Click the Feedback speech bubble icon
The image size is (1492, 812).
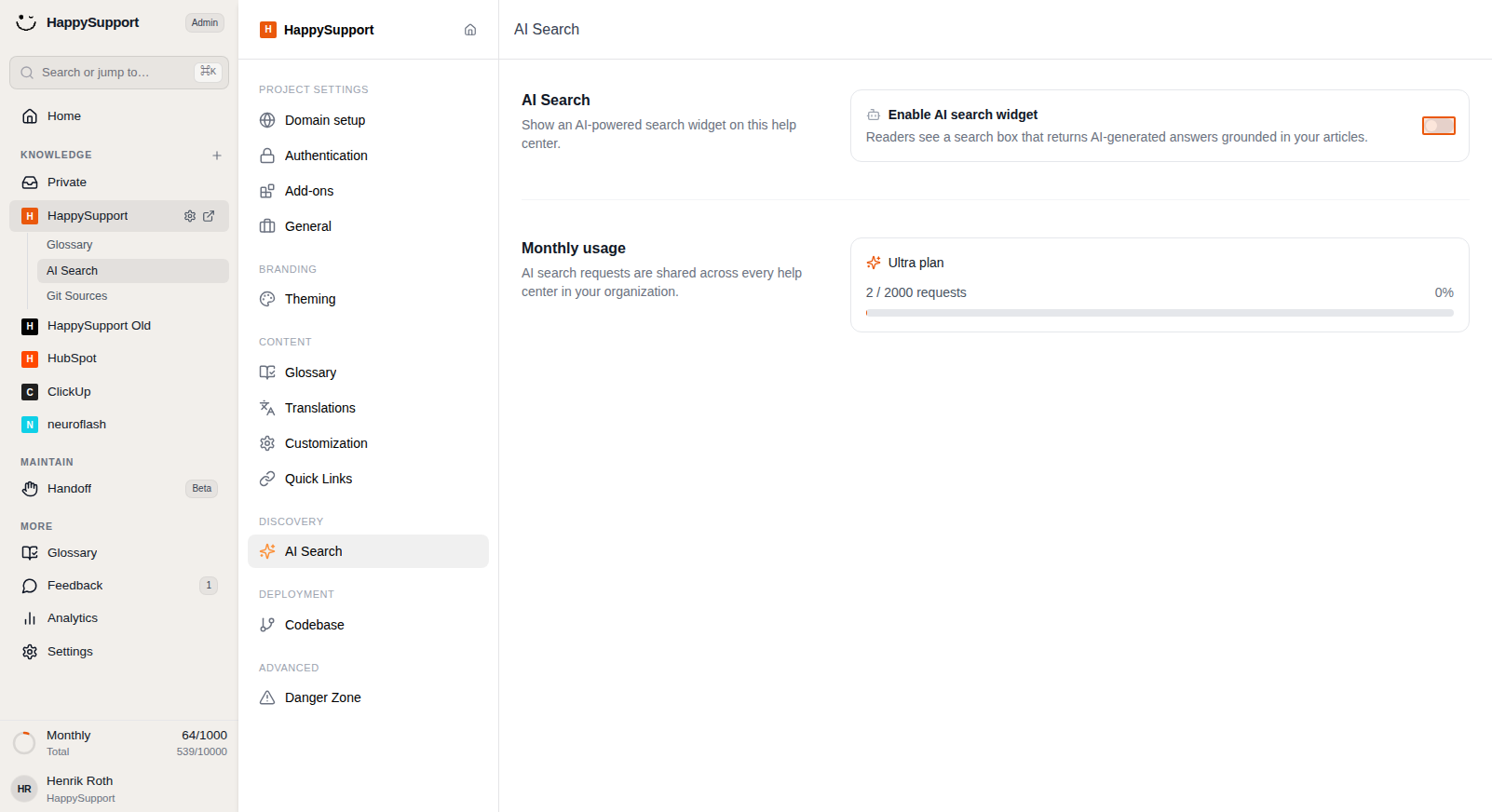point(30,586)
